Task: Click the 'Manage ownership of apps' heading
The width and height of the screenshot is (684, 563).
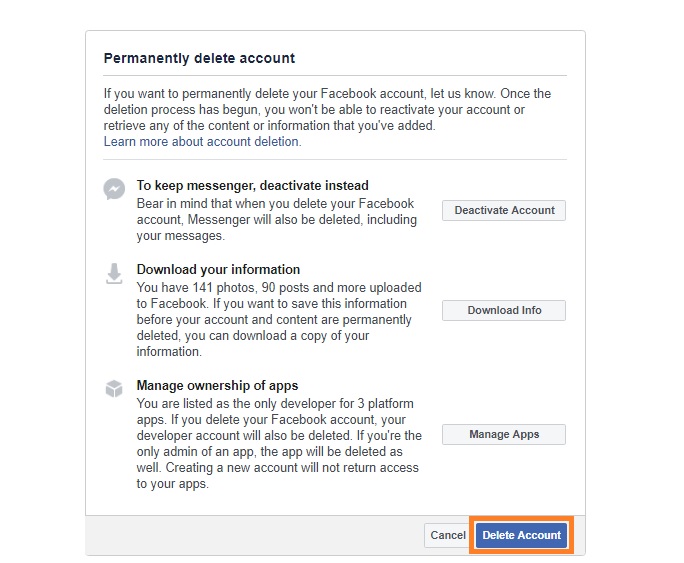Action: click(x=217, y=385)
